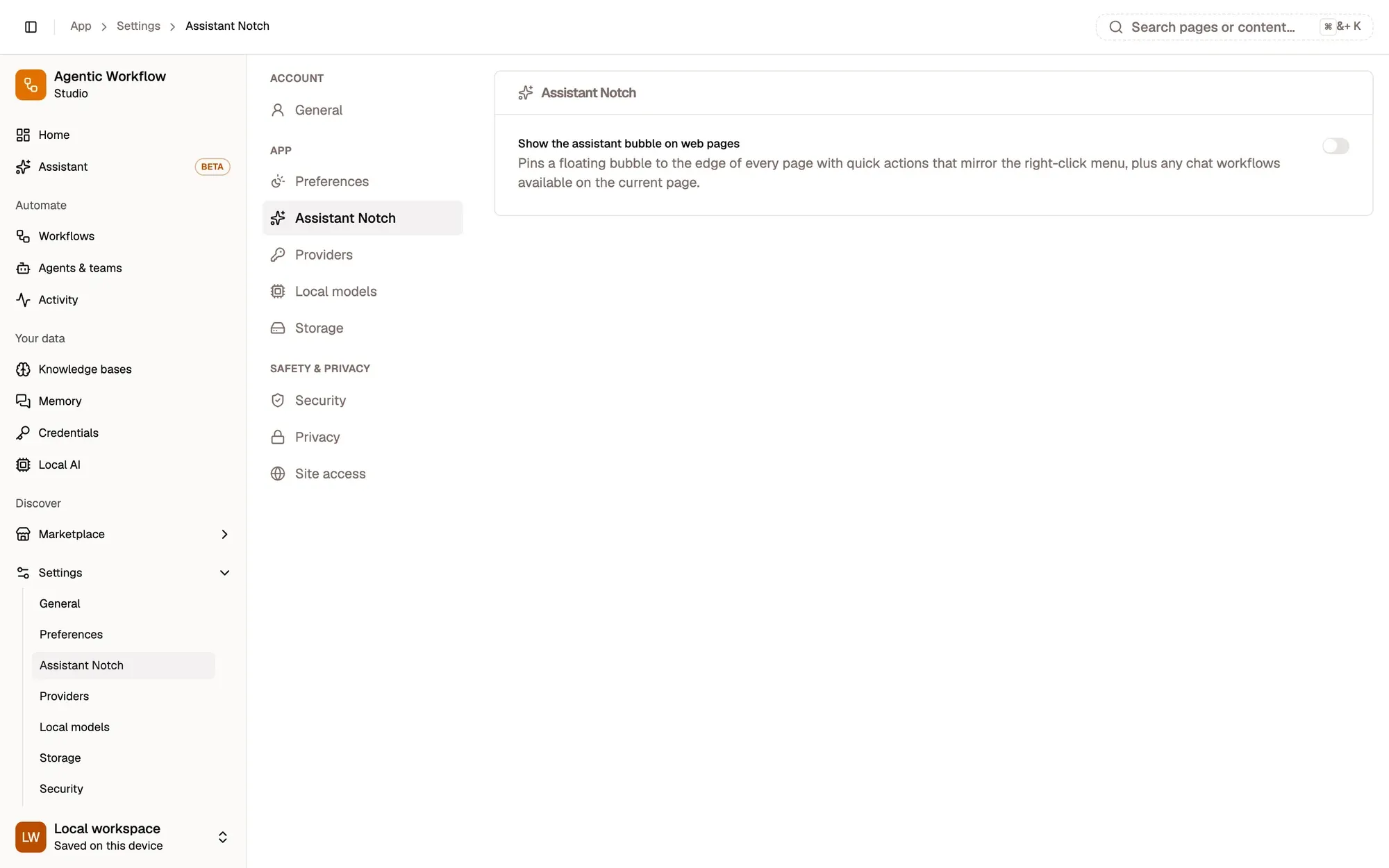Viewport: 1389px width, 868px height.
Task: Click the Storage drive icon
Action: point(278,328)
